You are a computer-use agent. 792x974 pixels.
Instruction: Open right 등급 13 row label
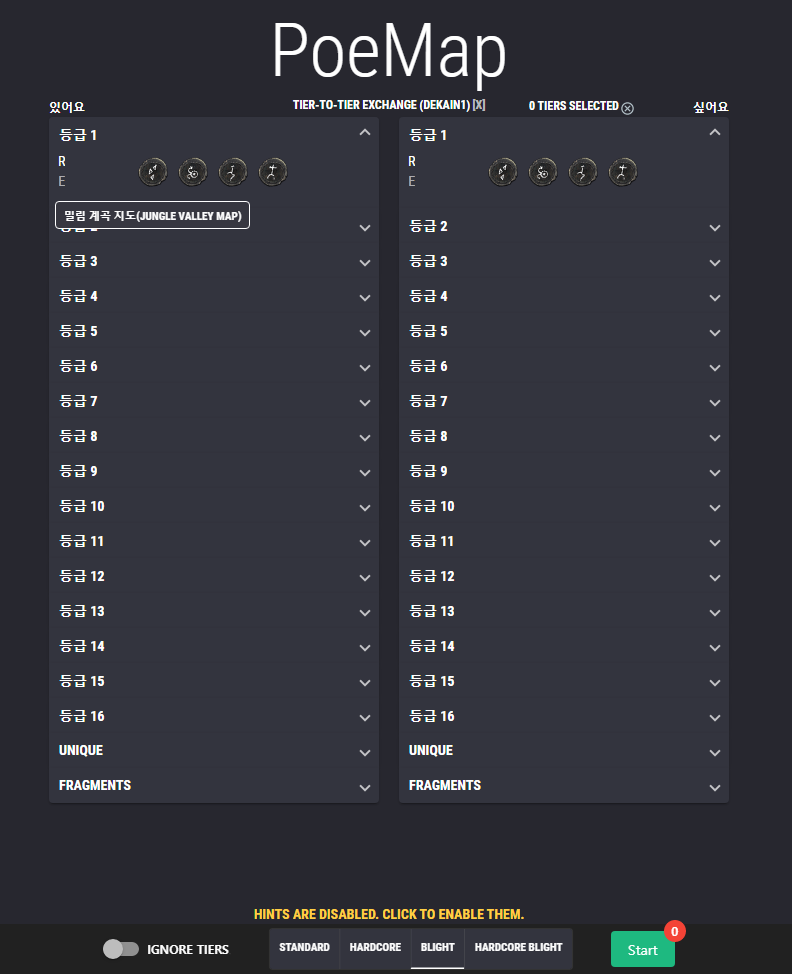432,611
